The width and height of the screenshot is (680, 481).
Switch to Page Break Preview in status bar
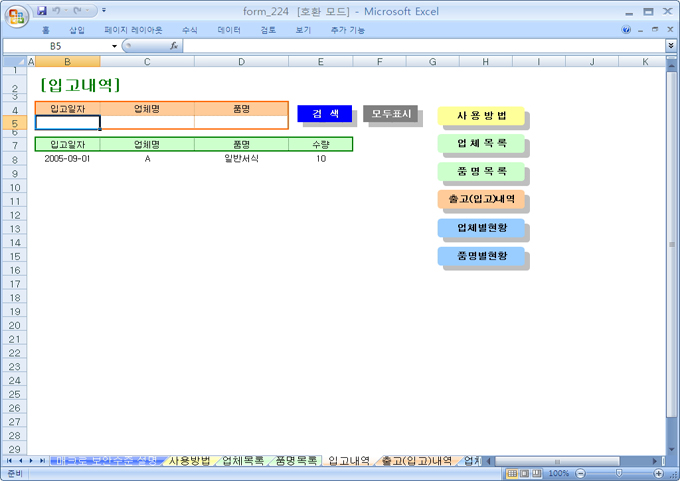pos(537,473)
